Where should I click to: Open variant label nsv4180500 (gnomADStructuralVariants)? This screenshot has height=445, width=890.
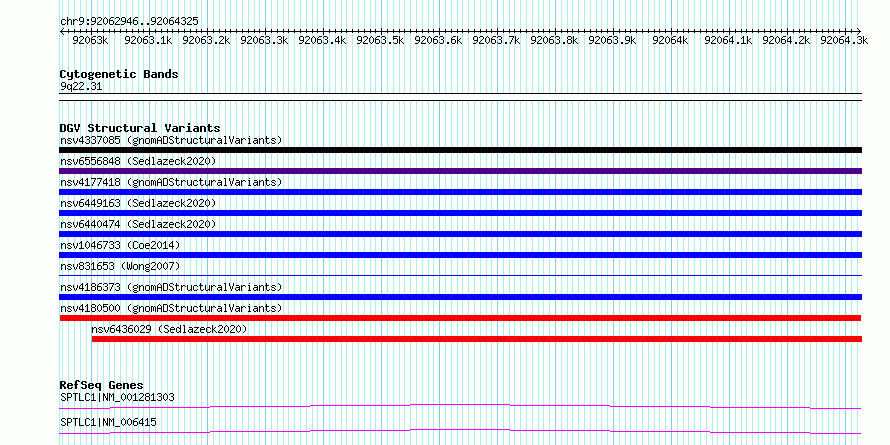(171, 308)
